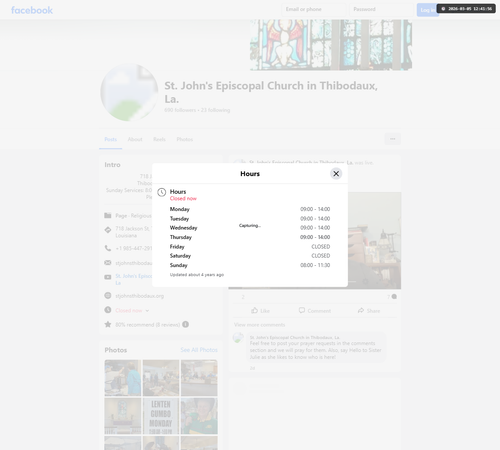Open the three-dots more options button
The width and height of the screenshot is (500, 450).
click(x=393, y=139)
